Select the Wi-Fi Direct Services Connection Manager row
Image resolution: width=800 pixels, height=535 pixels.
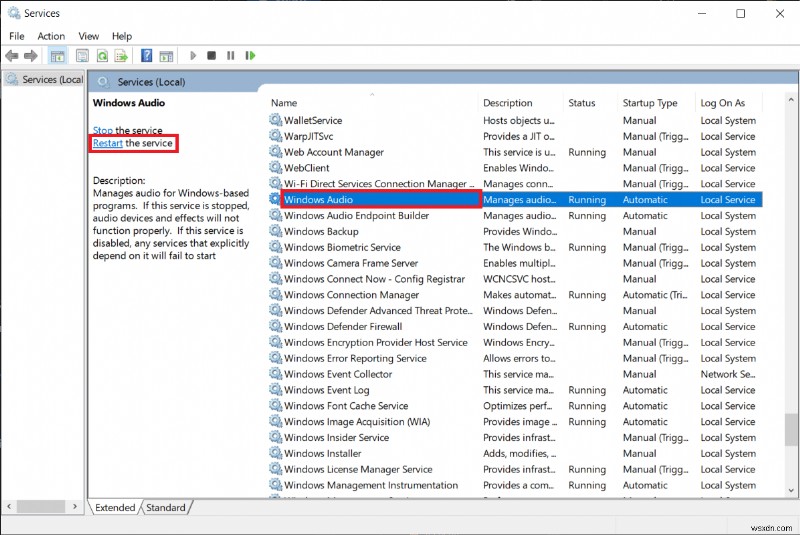click(515, 184)
